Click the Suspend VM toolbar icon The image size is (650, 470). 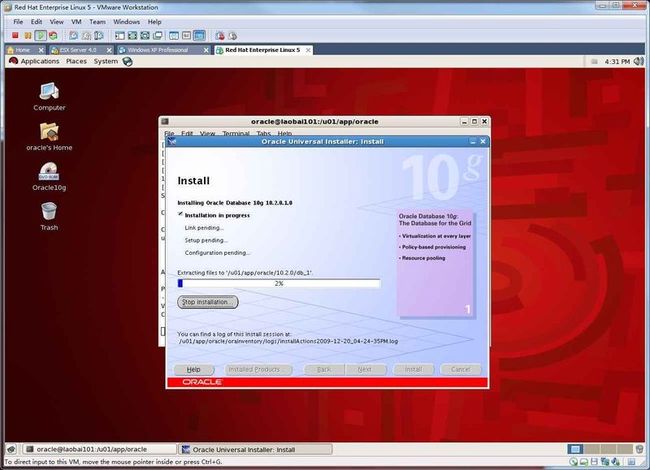tap(28, 36)
